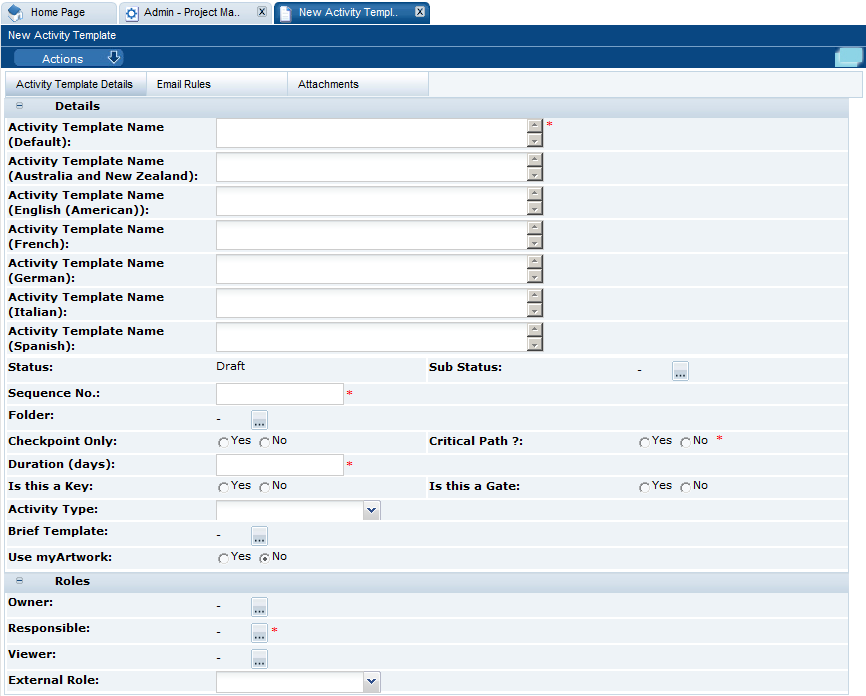
Task: Select Yes for Checkpoint Only
Action: click(x=224, y=441)
